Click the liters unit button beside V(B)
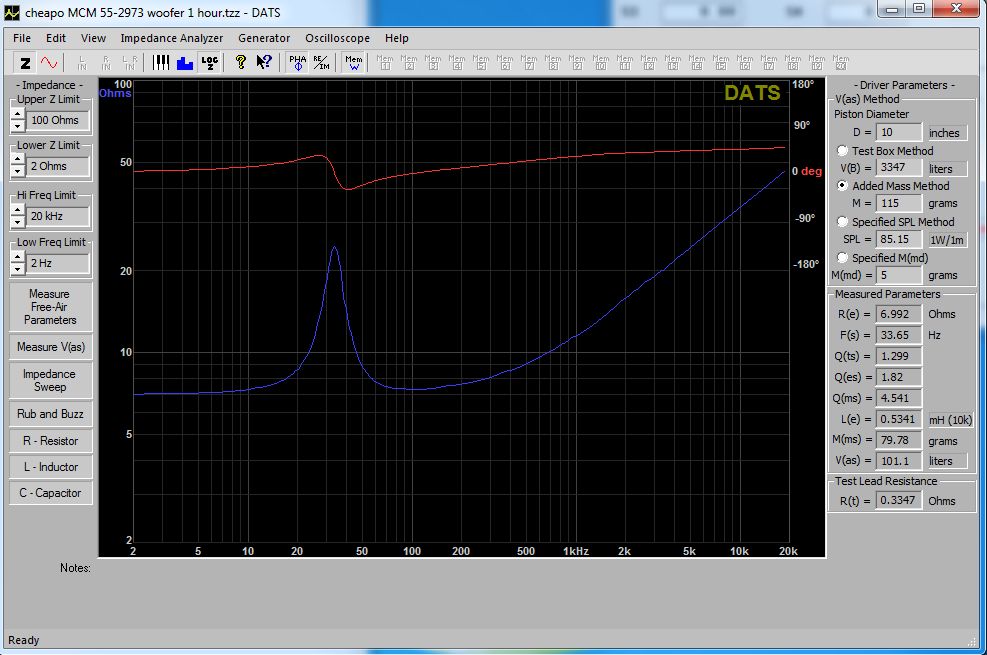 (946, 169)
